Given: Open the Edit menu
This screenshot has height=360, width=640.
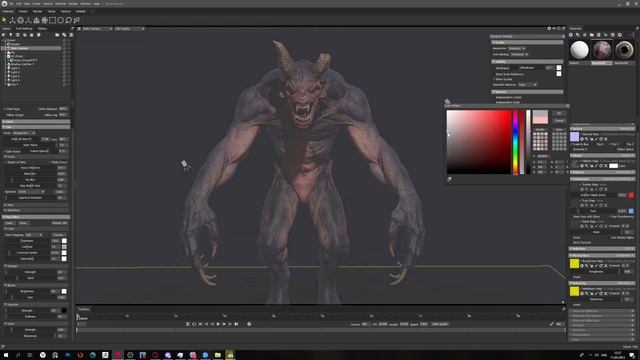Looking at the screenshot, I should tap(18, 4).
